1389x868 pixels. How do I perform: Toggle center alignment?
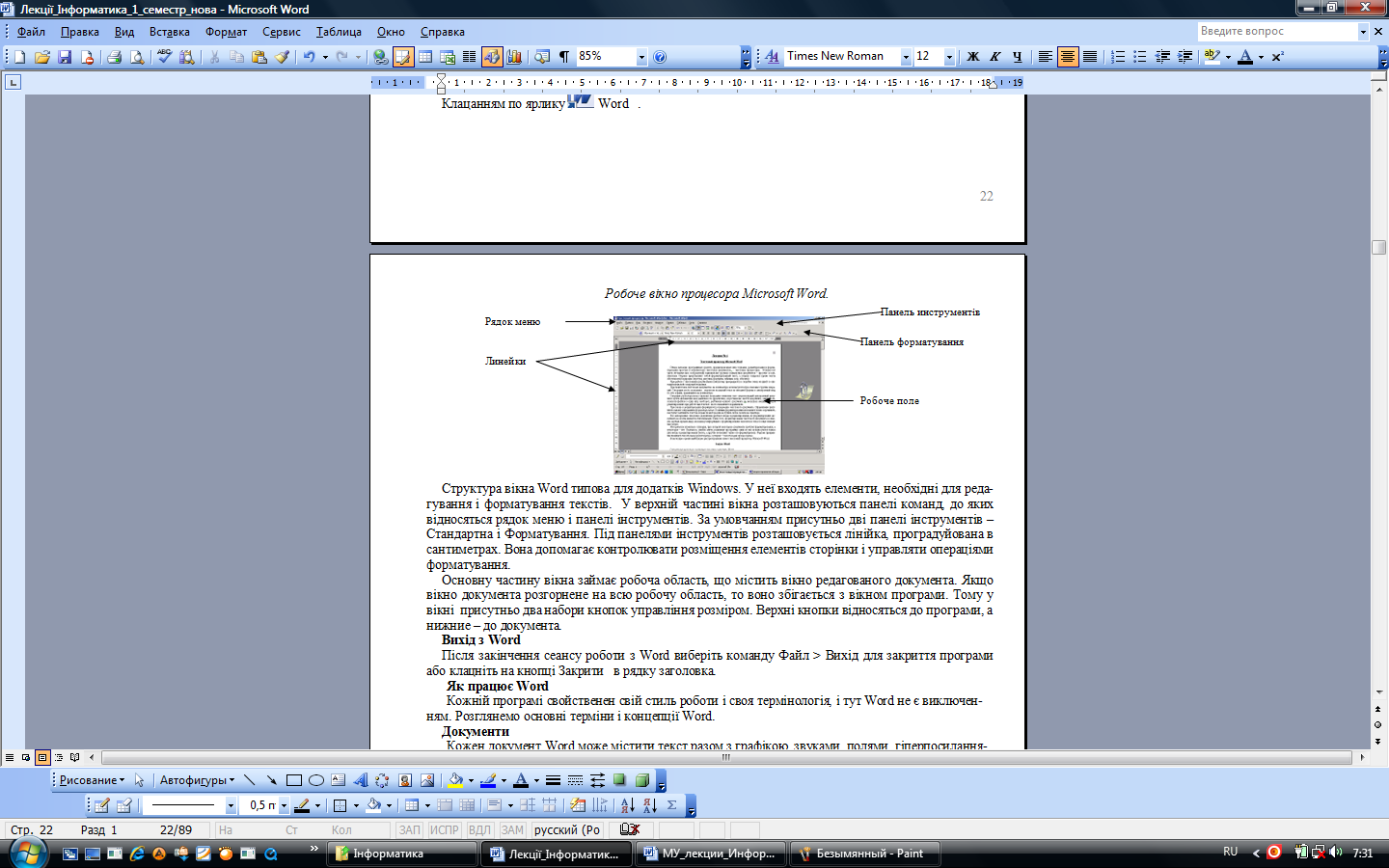pyautogui.click(x=1068, y=57)
